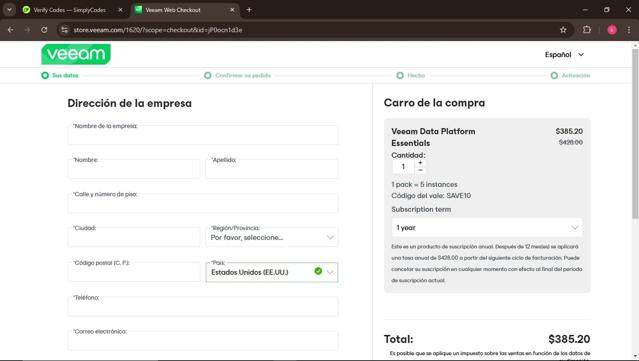Click the Código del vale: SAVE10 text
Screen dimensions: 639x361
click(431, 196)
